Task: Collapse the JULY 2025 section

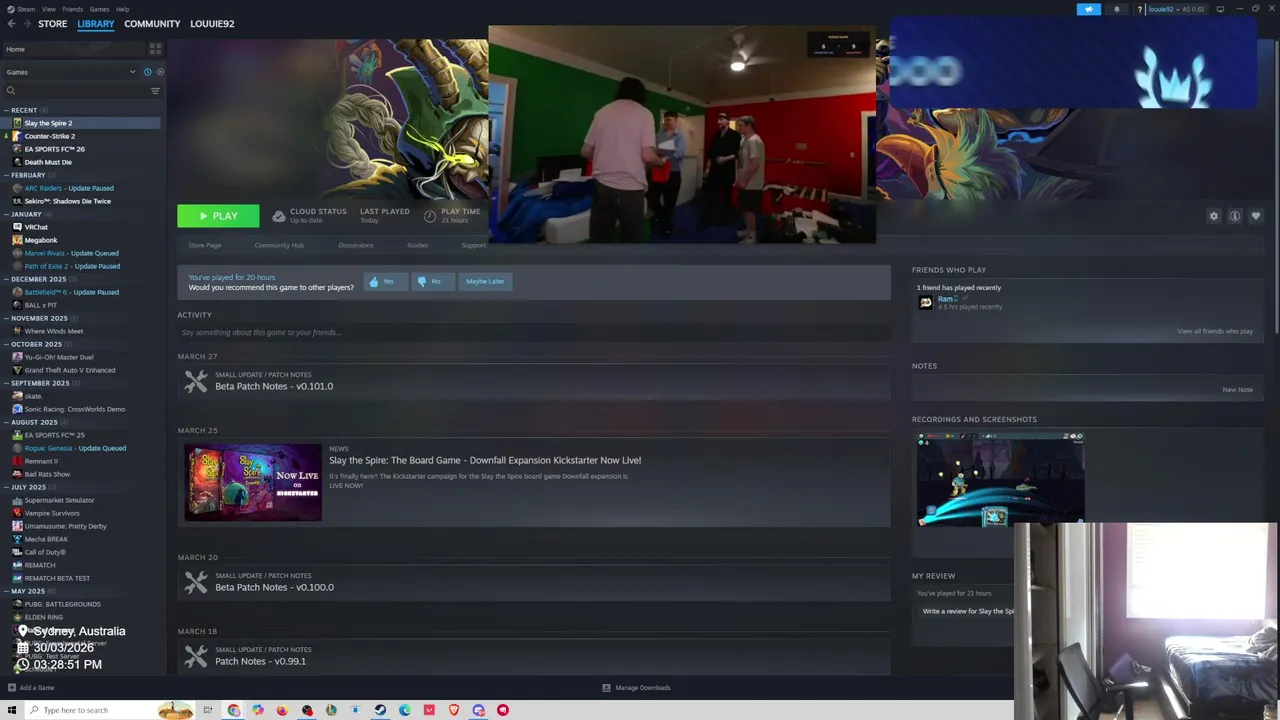Action: tap(7, 487)
